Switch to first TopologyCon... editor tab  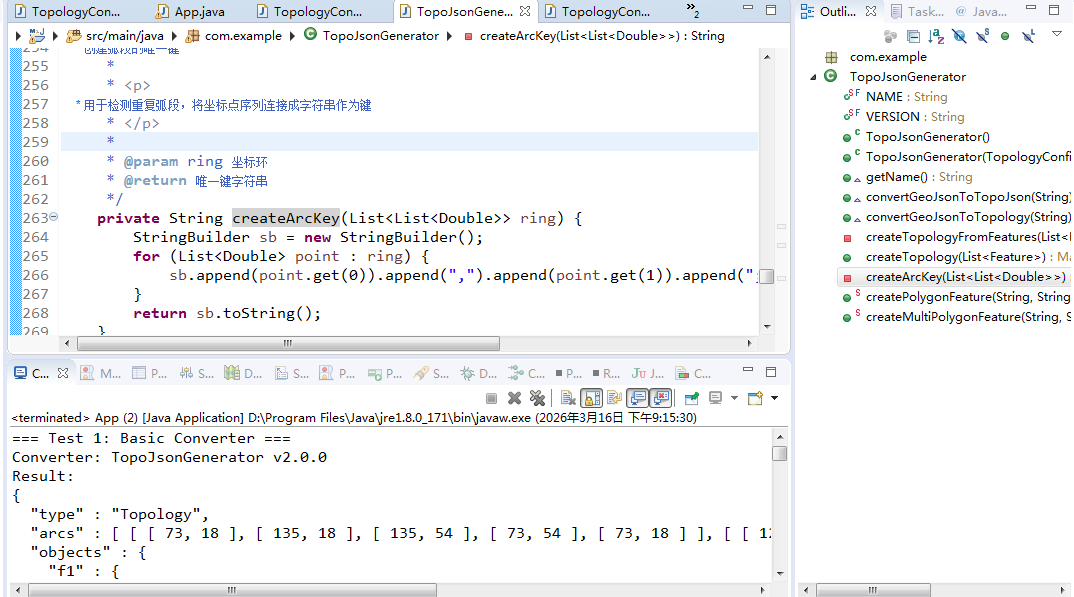pyautogui.click(x=68, y=12)
